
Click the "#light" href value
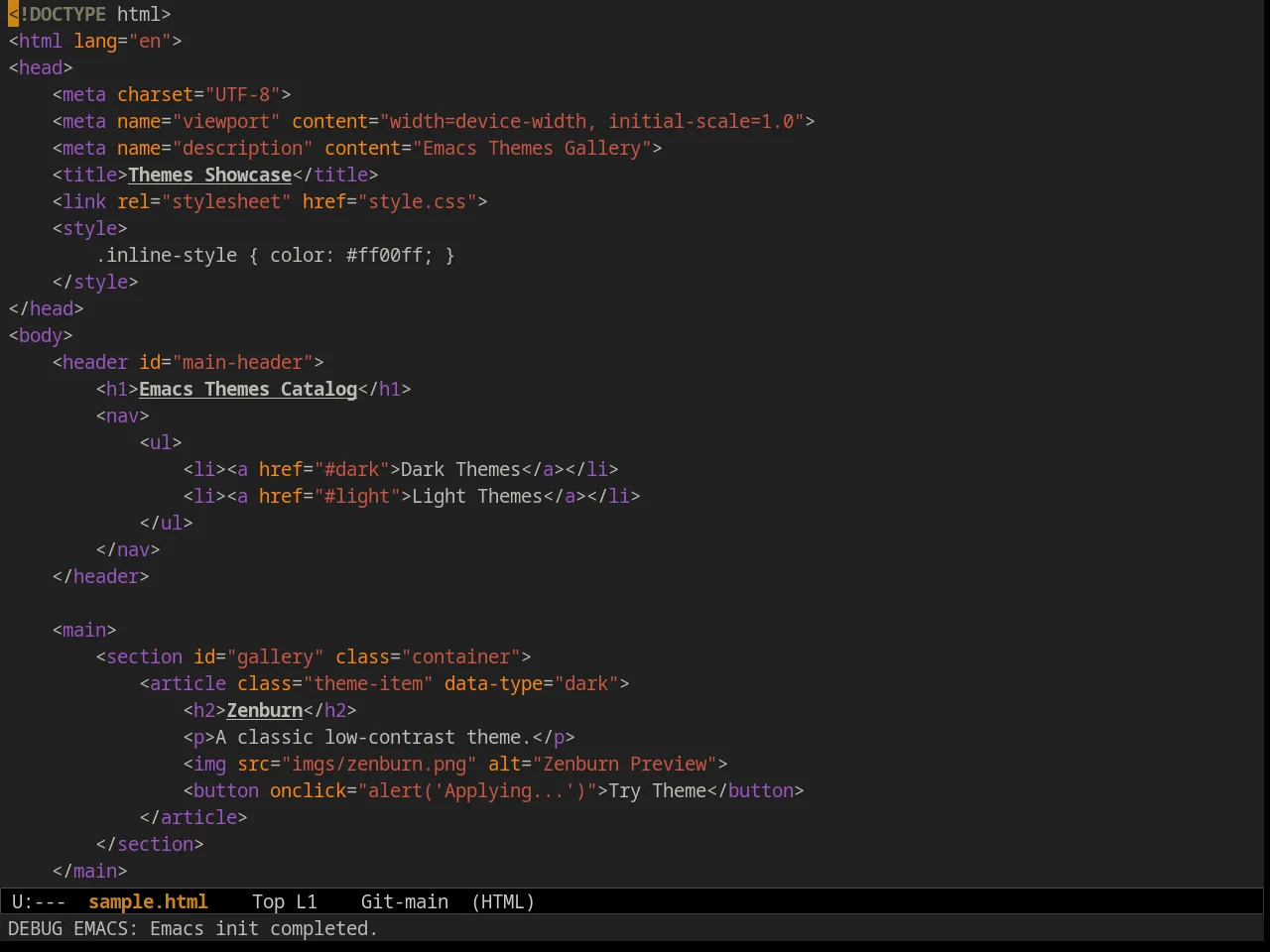(357, 496)
